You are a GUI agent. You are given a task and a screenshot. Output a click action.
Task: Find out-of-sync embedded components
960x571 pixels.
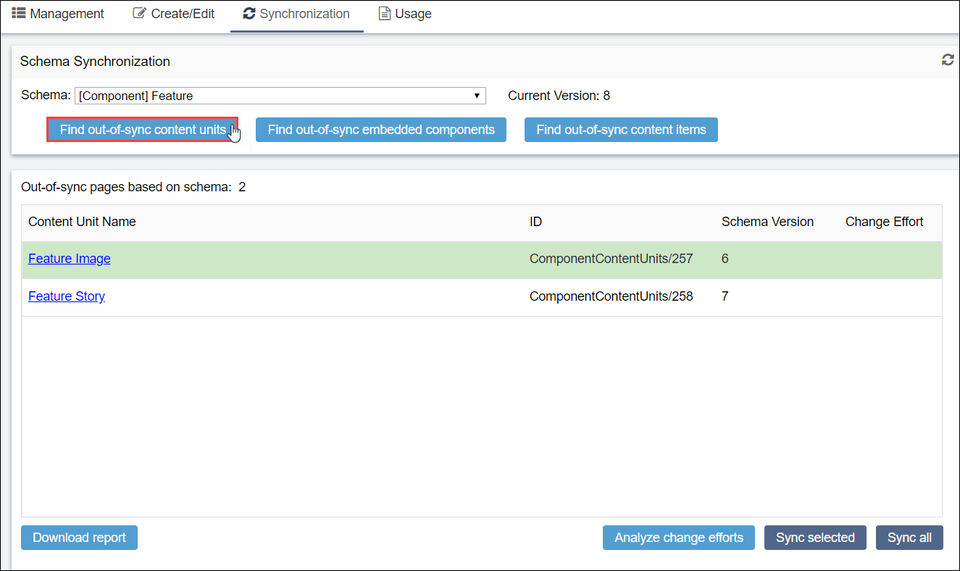[381, 130]
